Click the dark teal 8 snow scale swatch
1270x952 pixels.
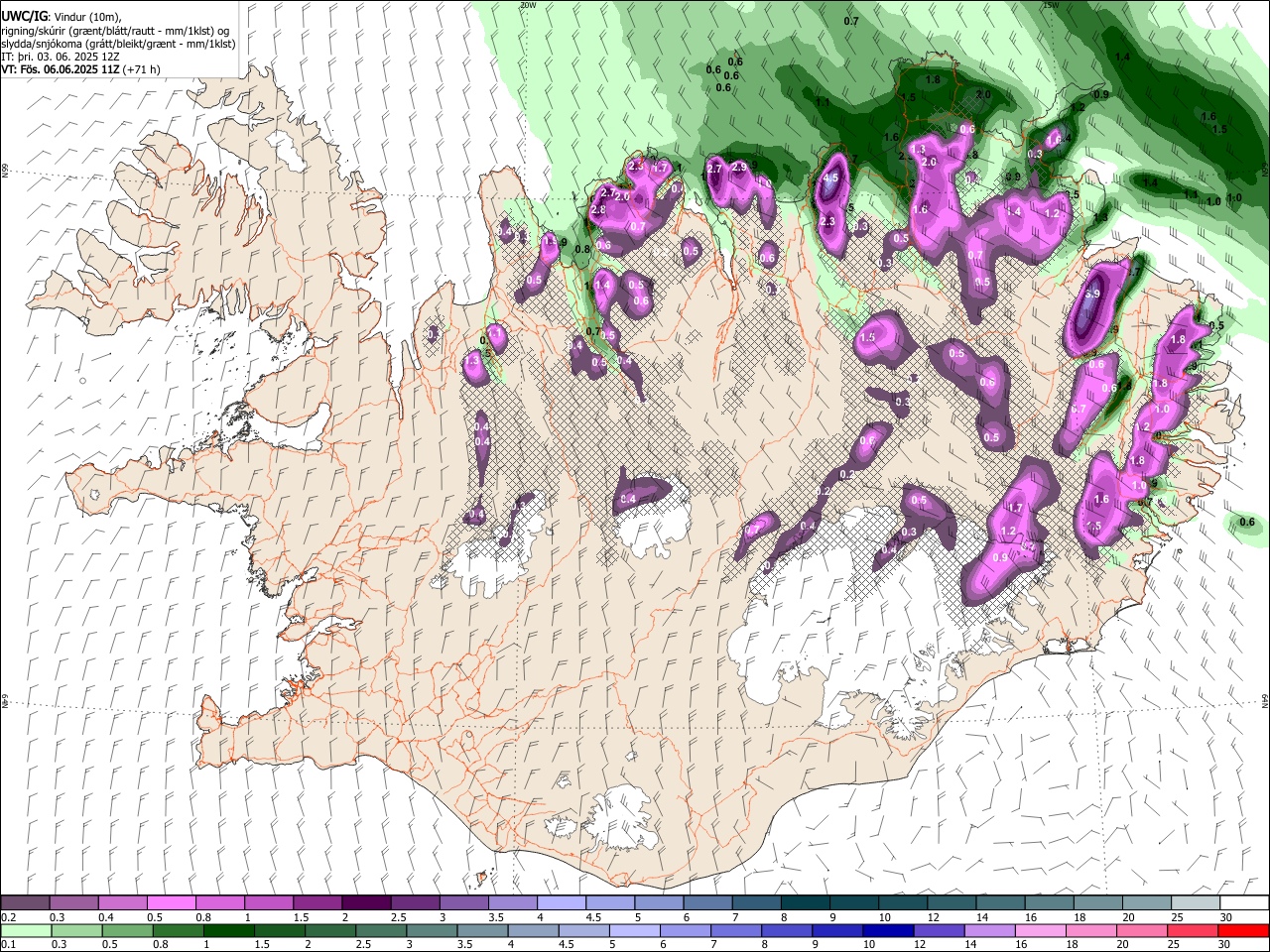click(805, 902)
